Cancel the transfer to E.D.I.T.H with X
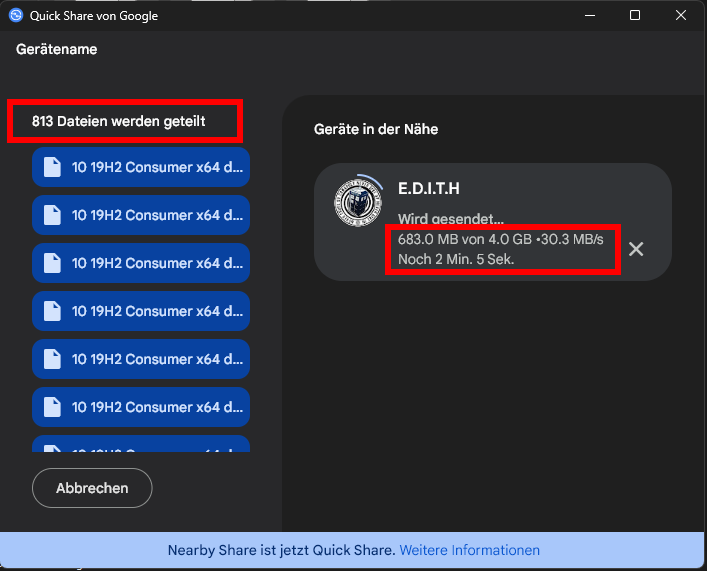Image resolution: width=707 pixels, height=571 pixels. [636, 249]
